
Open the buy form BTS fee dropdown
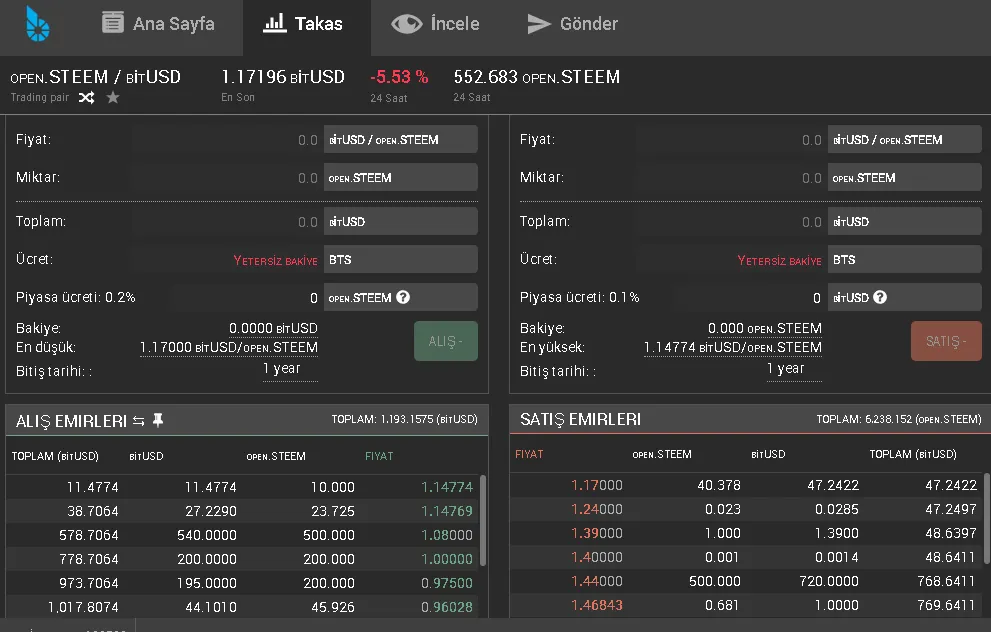click(x=401, y=260)
